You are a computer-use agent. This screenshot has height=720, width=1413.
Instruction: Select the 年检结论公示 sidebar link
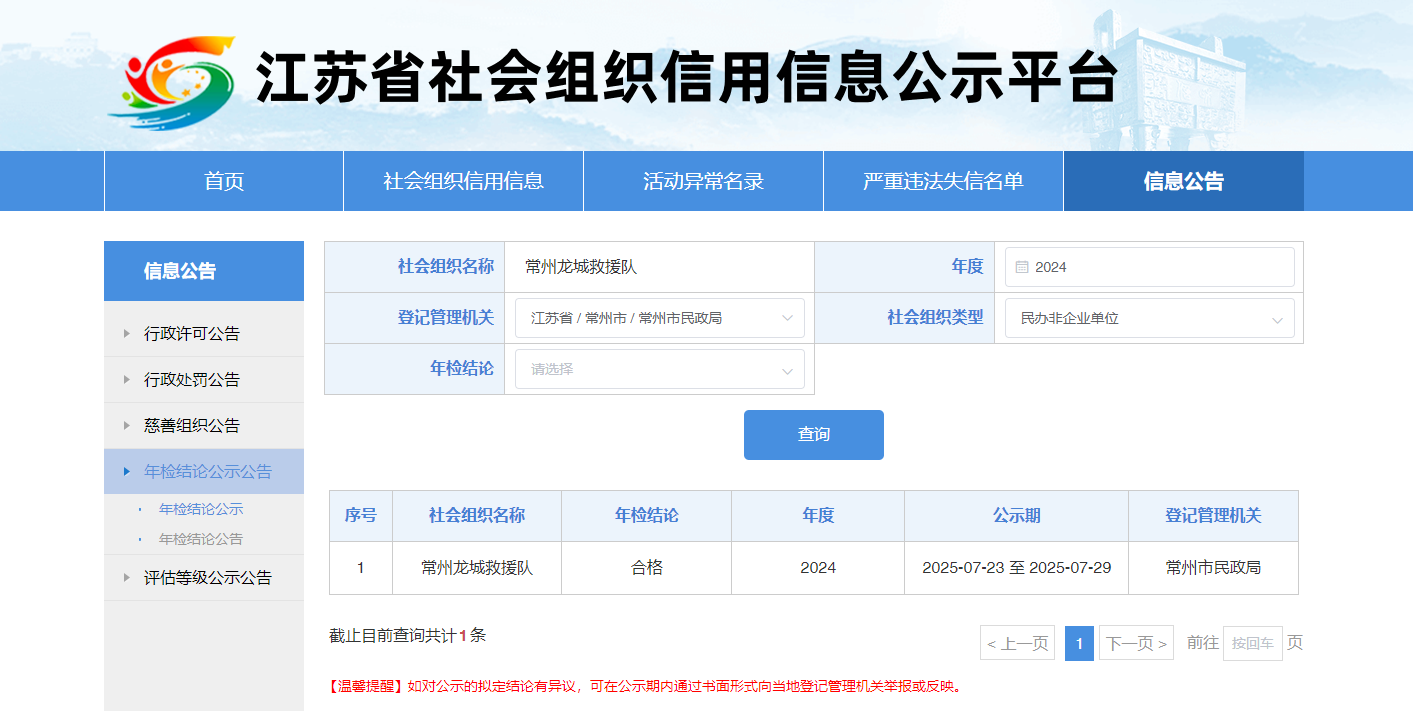pyautogui.click(x=198, y=510)
